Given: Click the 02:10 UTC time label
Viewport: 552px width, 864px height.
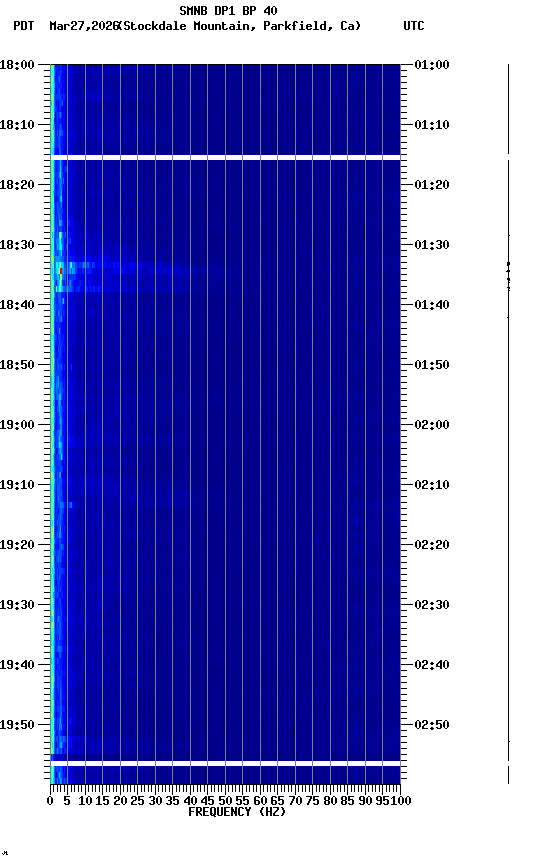Looking at the screenshot, I should [x=432, y=485].
